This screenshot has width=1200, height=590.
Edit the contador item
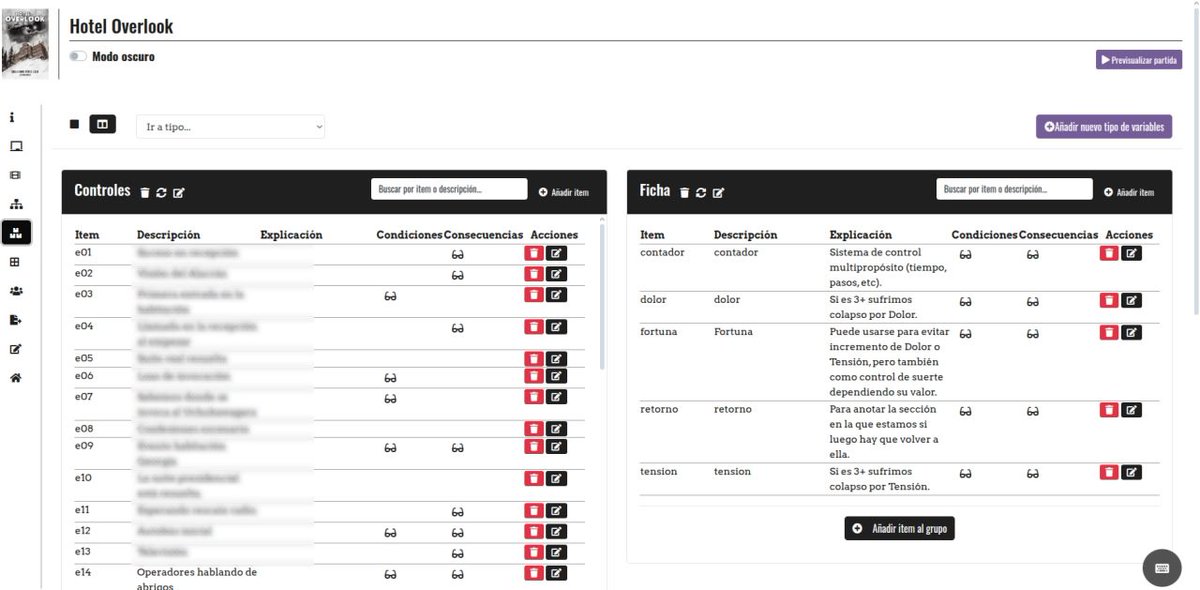pos(1131,253)
